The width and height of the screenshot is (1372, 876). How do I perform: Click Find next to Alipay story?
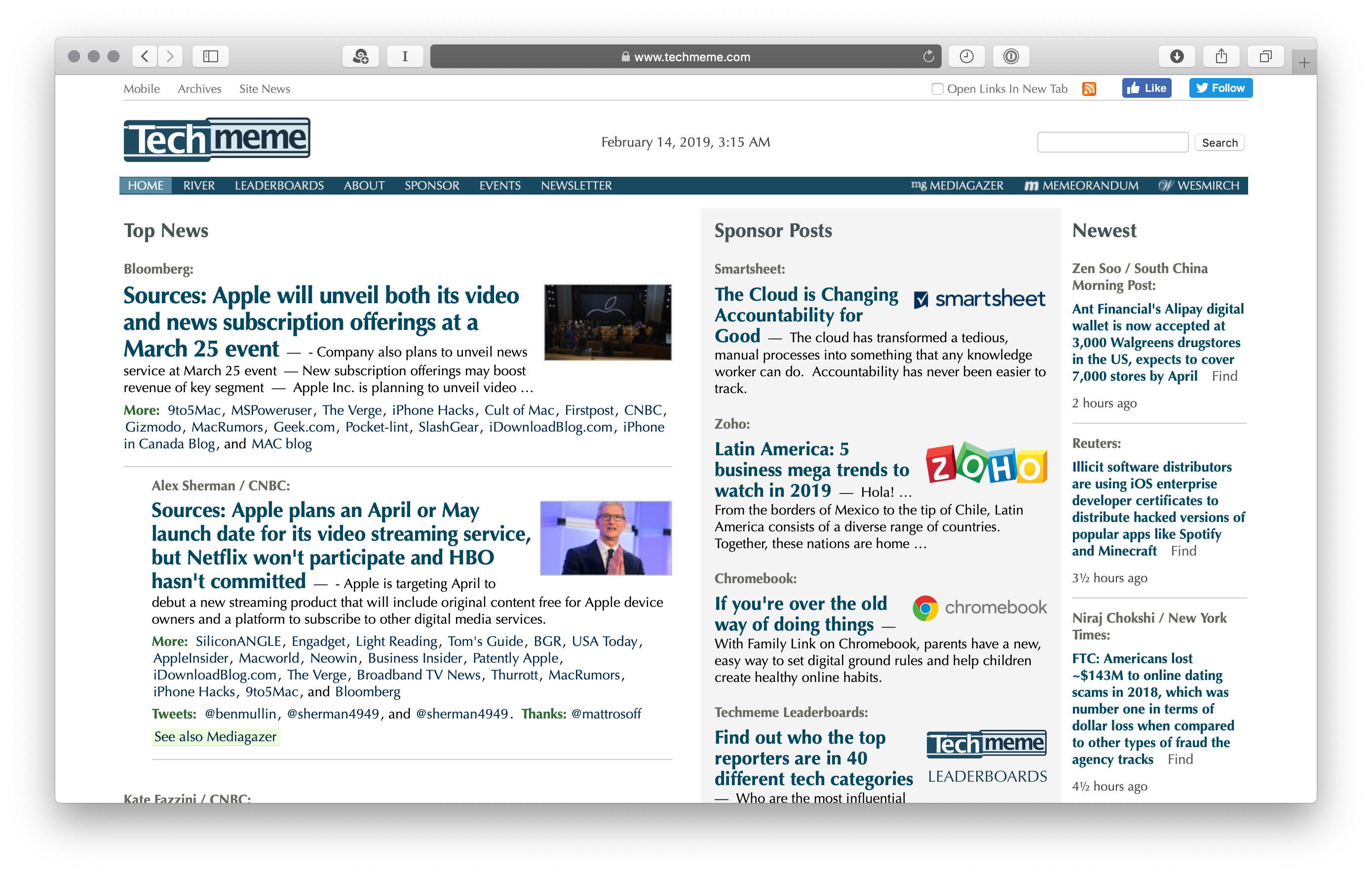[x=1224, y=376]
